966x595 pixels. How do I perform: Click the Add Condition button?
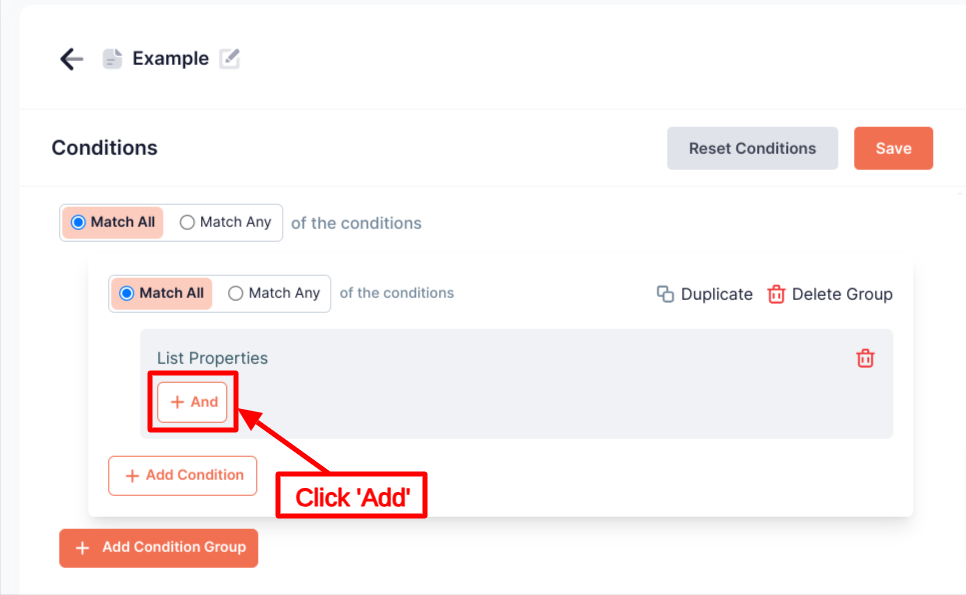pos(183,476)
